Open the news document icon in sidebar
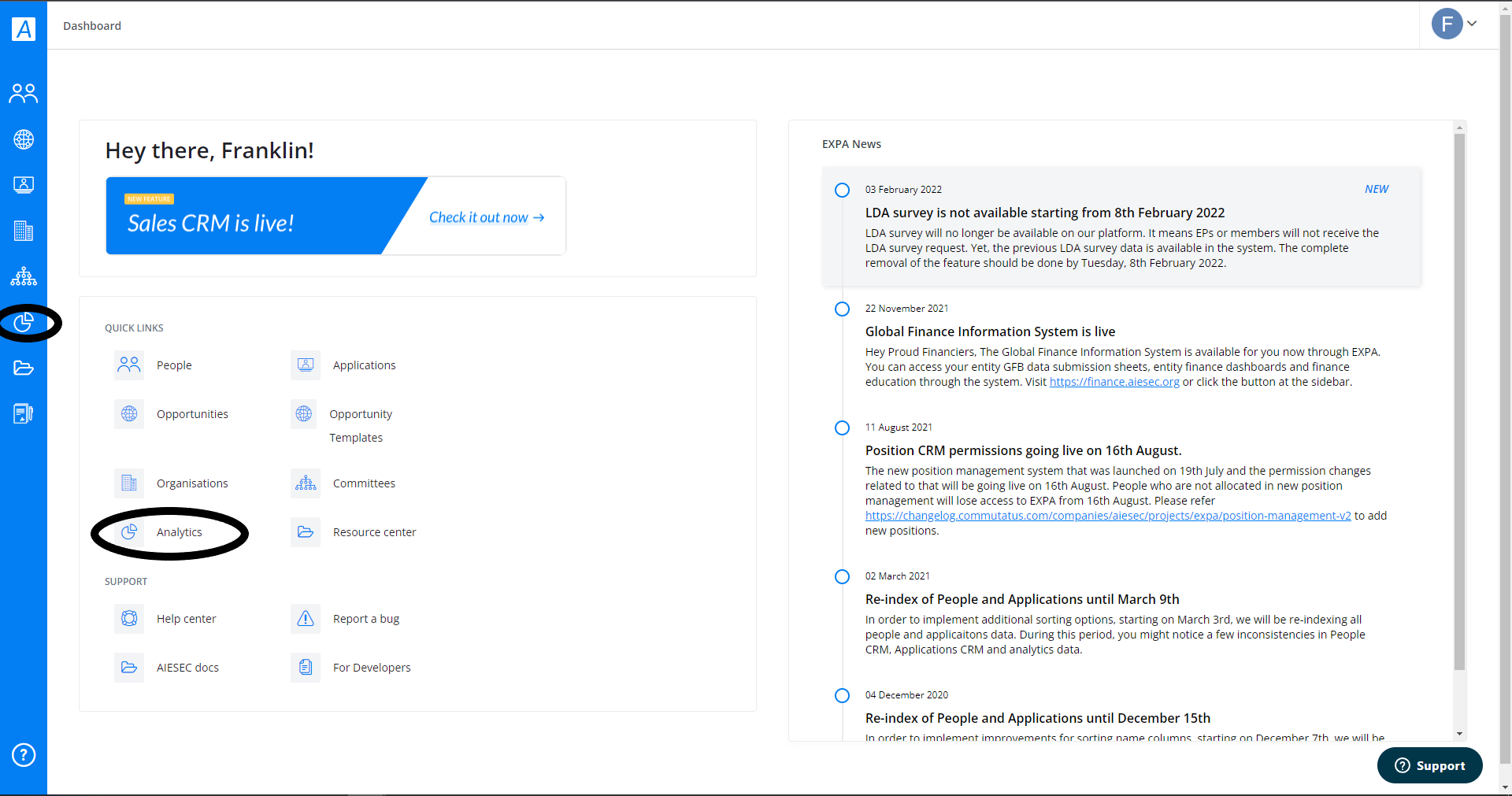 [24, 413]
